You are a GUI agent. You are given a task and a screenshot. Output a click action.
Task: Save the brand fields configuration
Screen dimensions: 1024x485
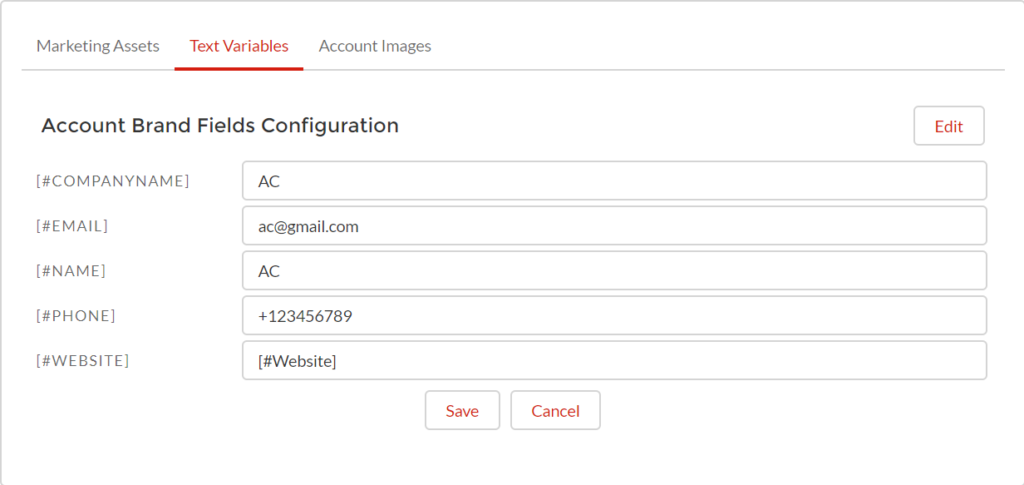462,411
